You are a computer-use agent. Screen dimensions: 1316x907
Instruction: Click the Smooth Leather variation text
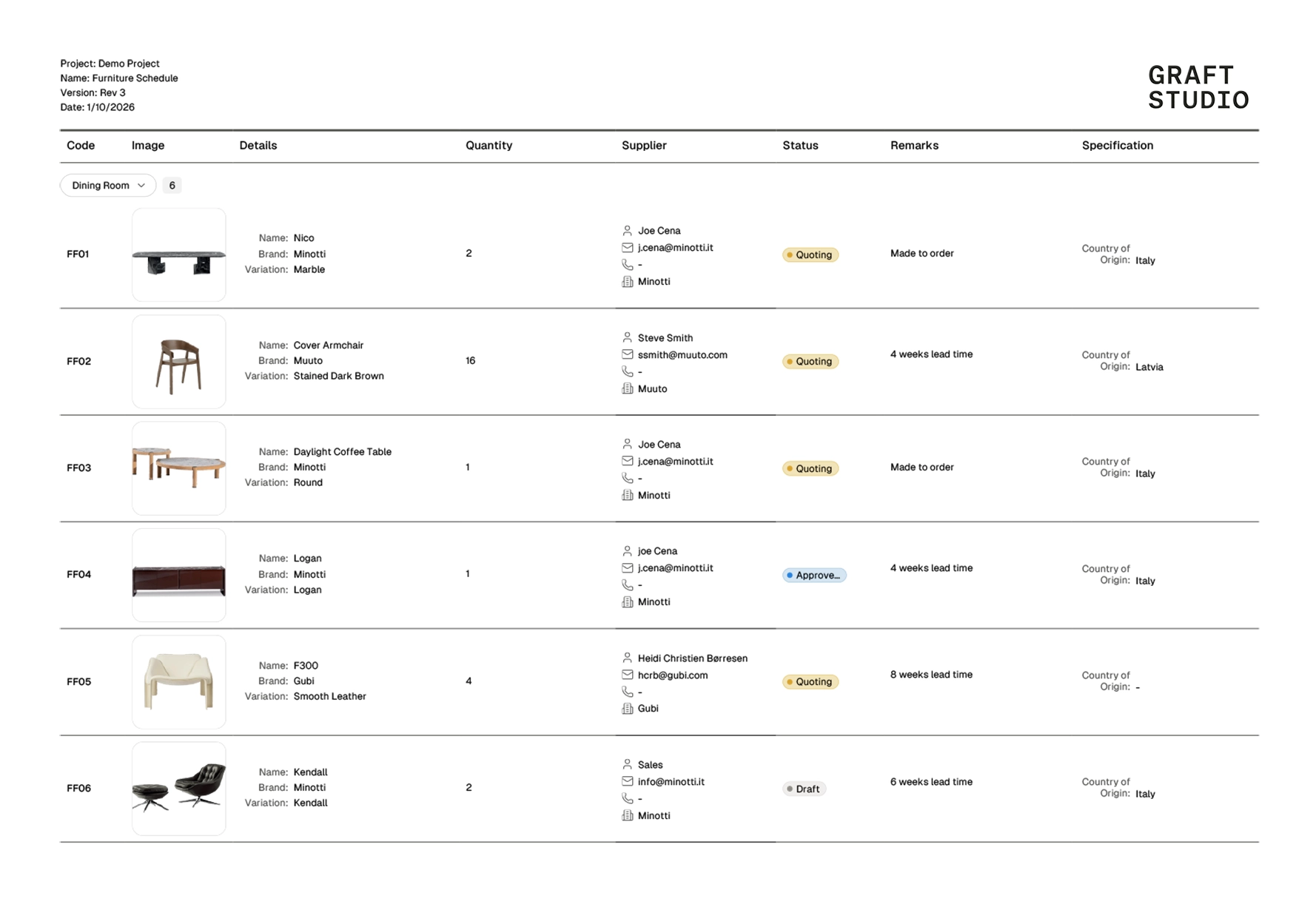coord(330,696)
